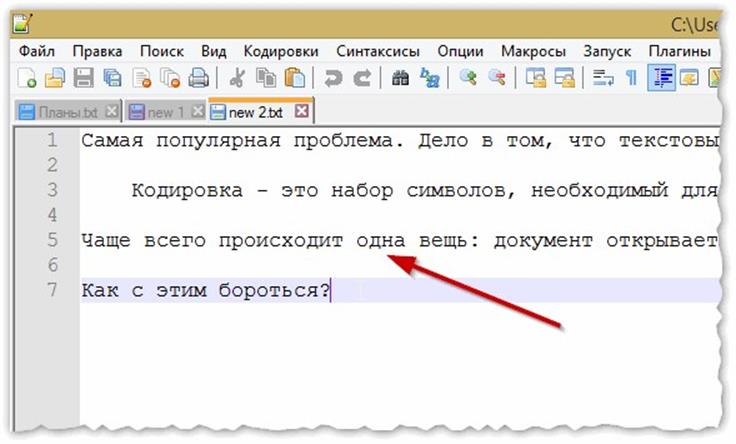
Task: Zoom in with magnifier plus icon
Action: (468, 78)
